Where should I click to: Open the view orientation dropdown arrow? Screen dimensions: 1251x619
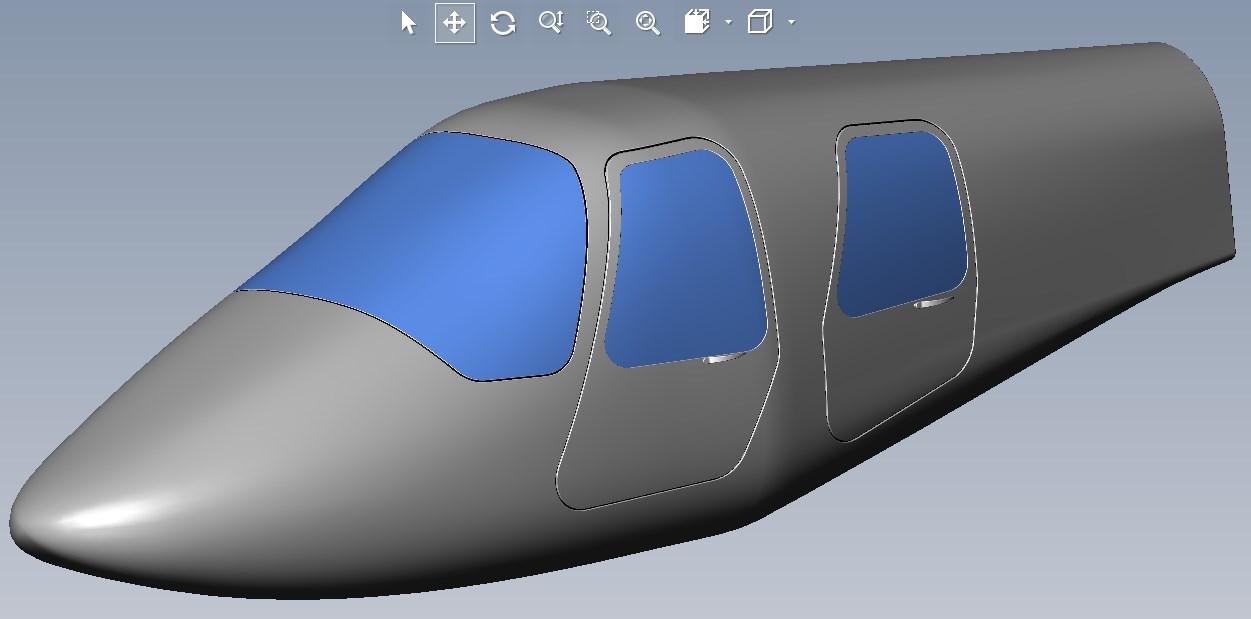[x=728, y=21]
